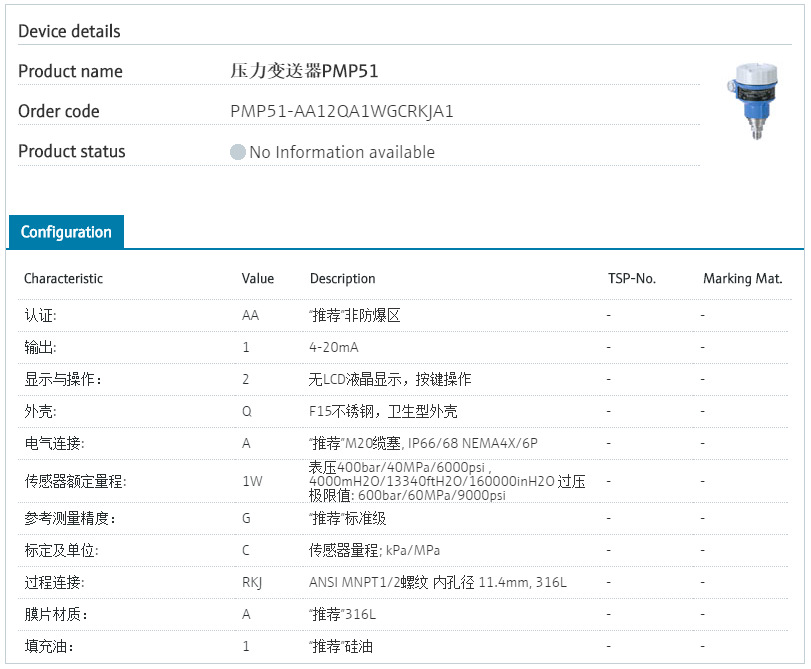Click the Product status field label
The image size is (811, 669).
point(72,151)
